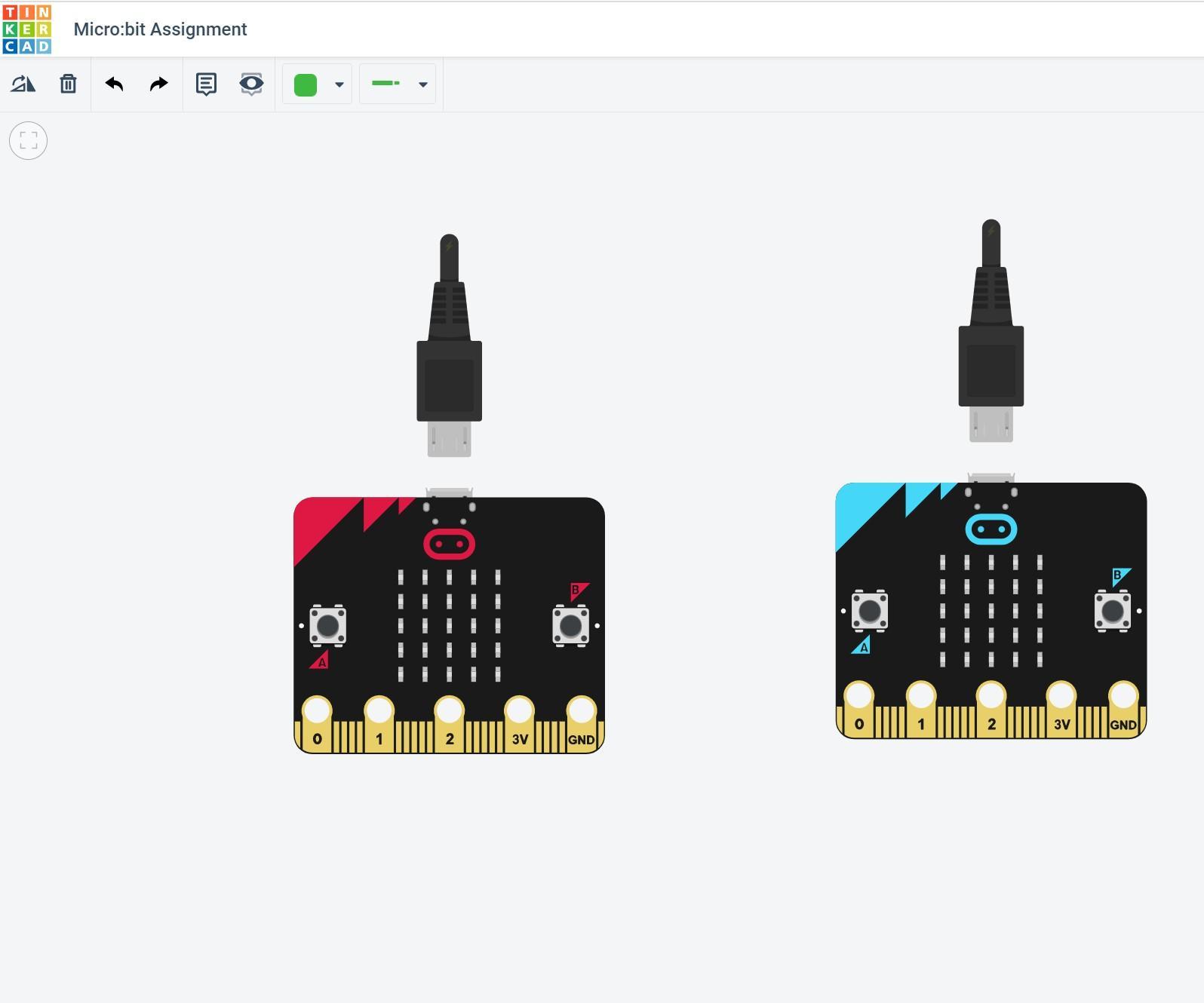
Task: Undo the last action
Action: click(114, 84)
